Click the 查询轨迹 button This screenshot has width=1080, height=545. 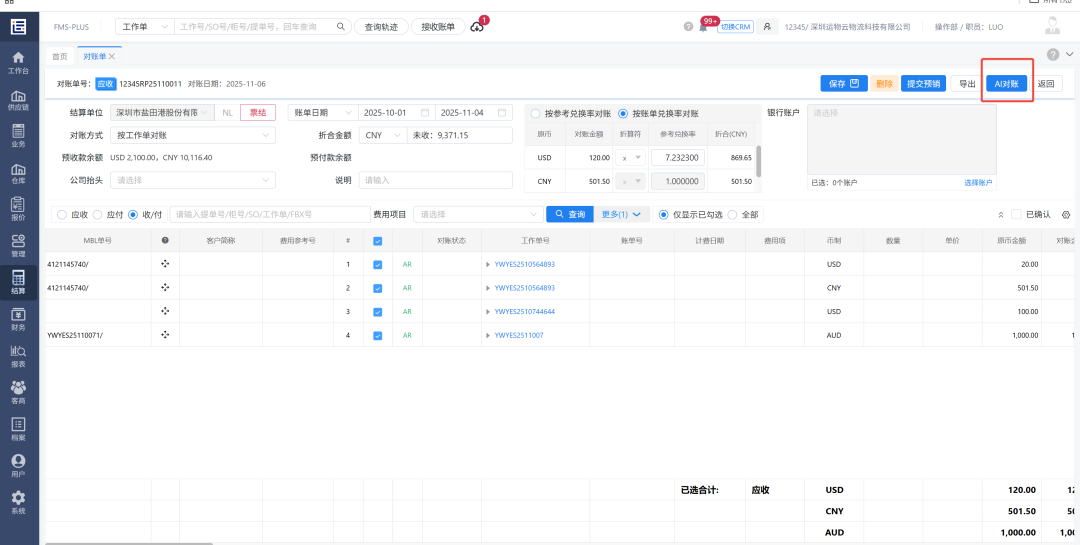tap(381, 27)
